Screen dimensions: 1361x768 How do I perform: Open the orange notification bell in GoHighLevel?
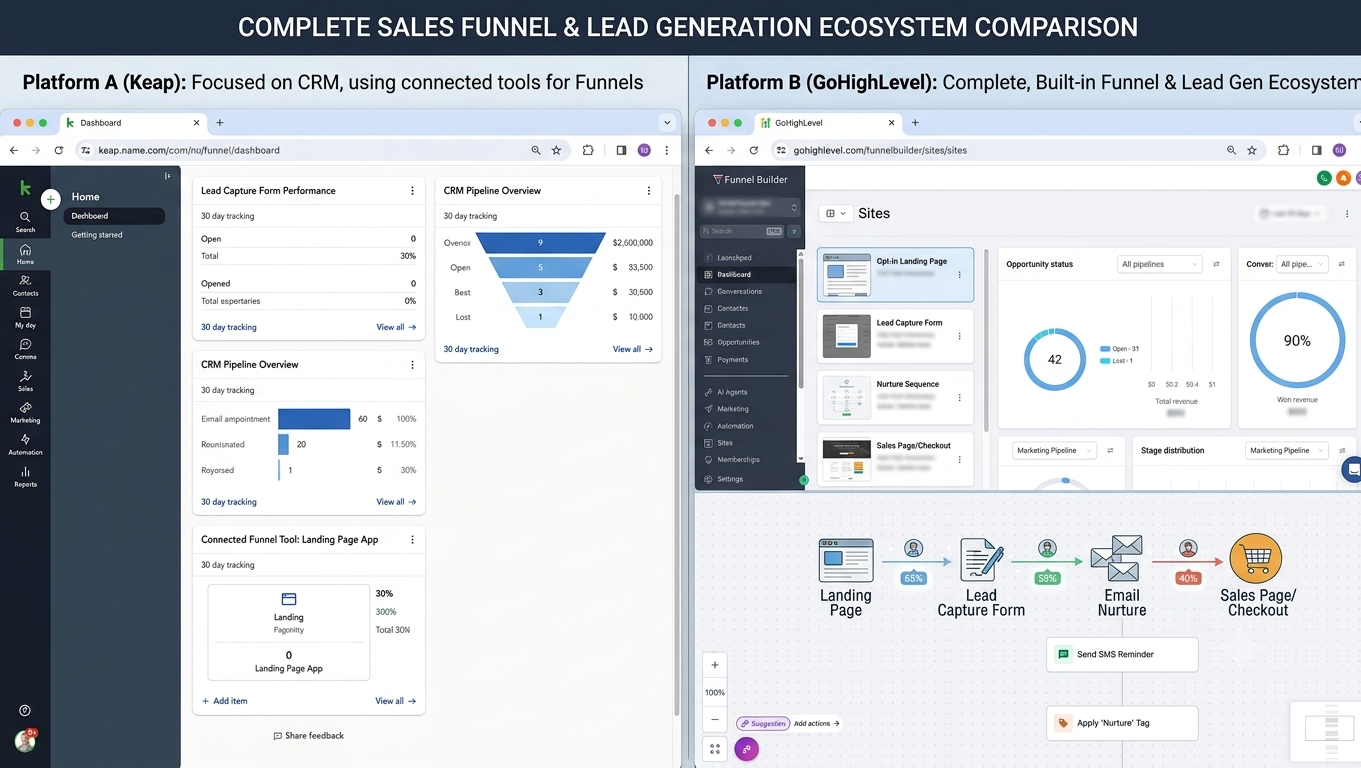tap(1343, 178)
